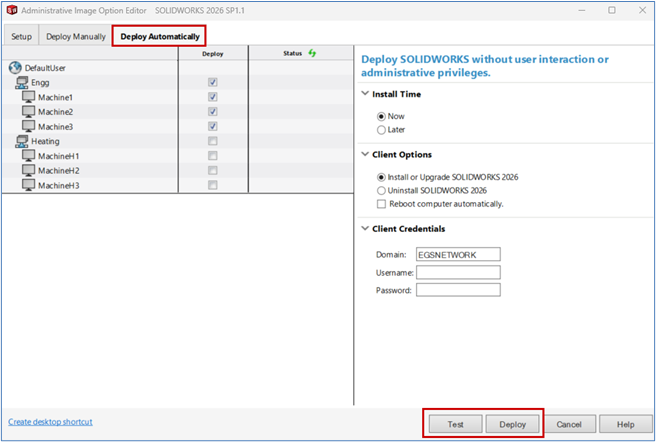Click the MachineH3 computer icon
The height and width of the screenshot is (442, 656).
point(28,185)
